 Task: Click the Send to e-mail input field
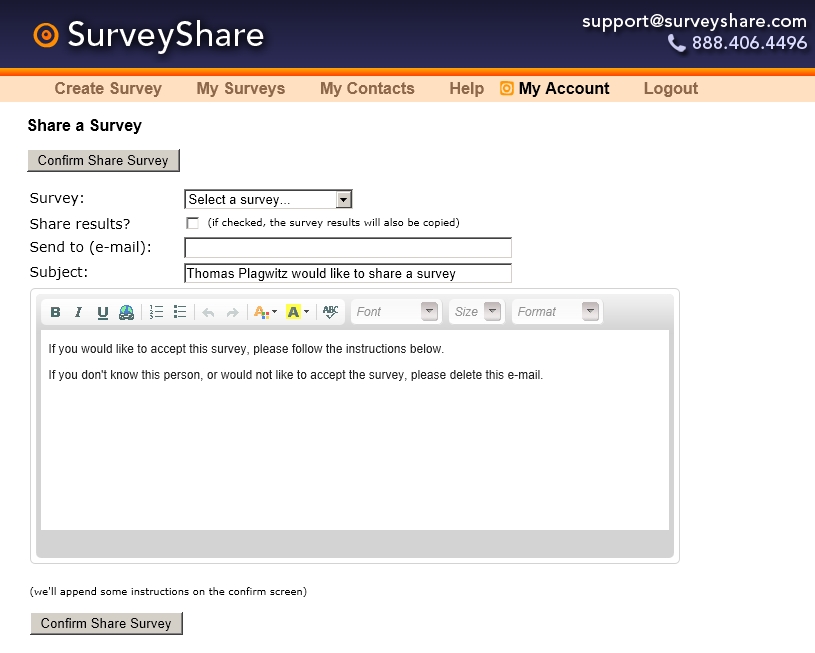pos(348,248)
